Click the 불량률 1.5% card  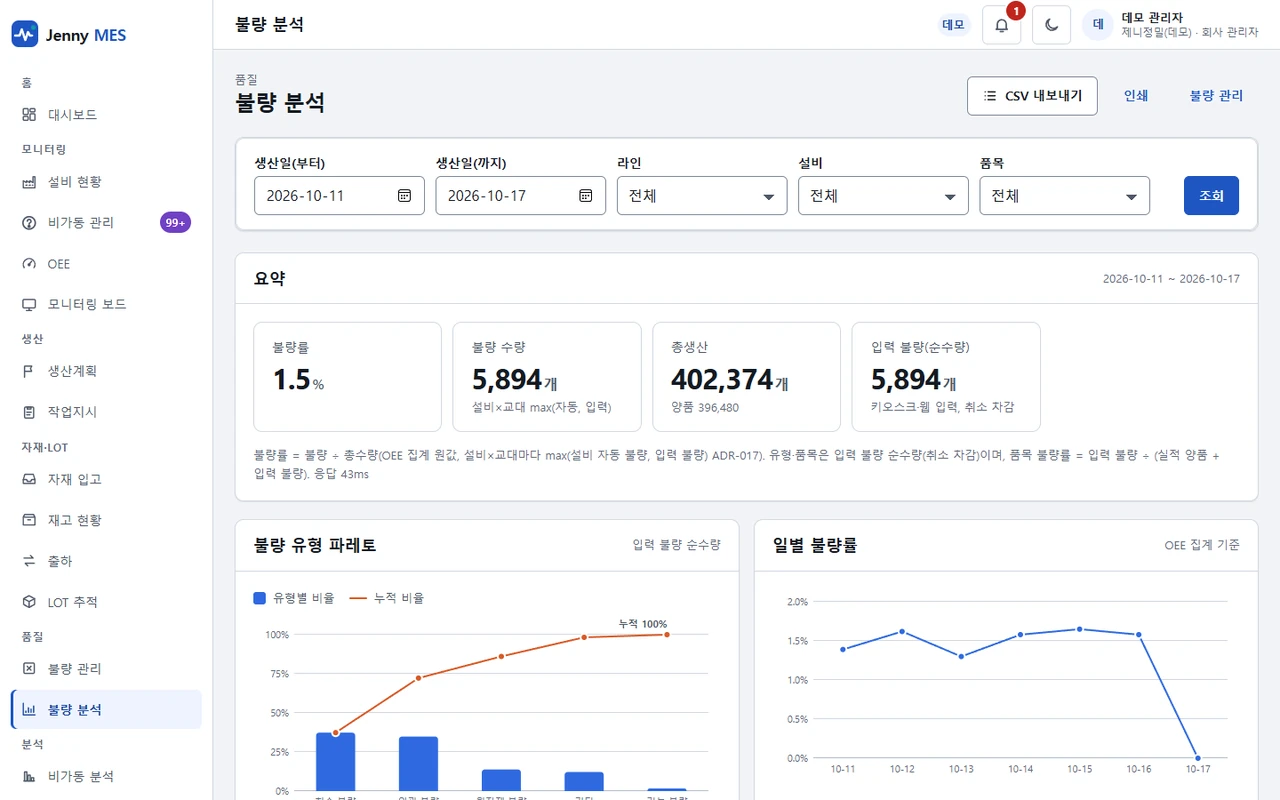(x=347, y=376)
